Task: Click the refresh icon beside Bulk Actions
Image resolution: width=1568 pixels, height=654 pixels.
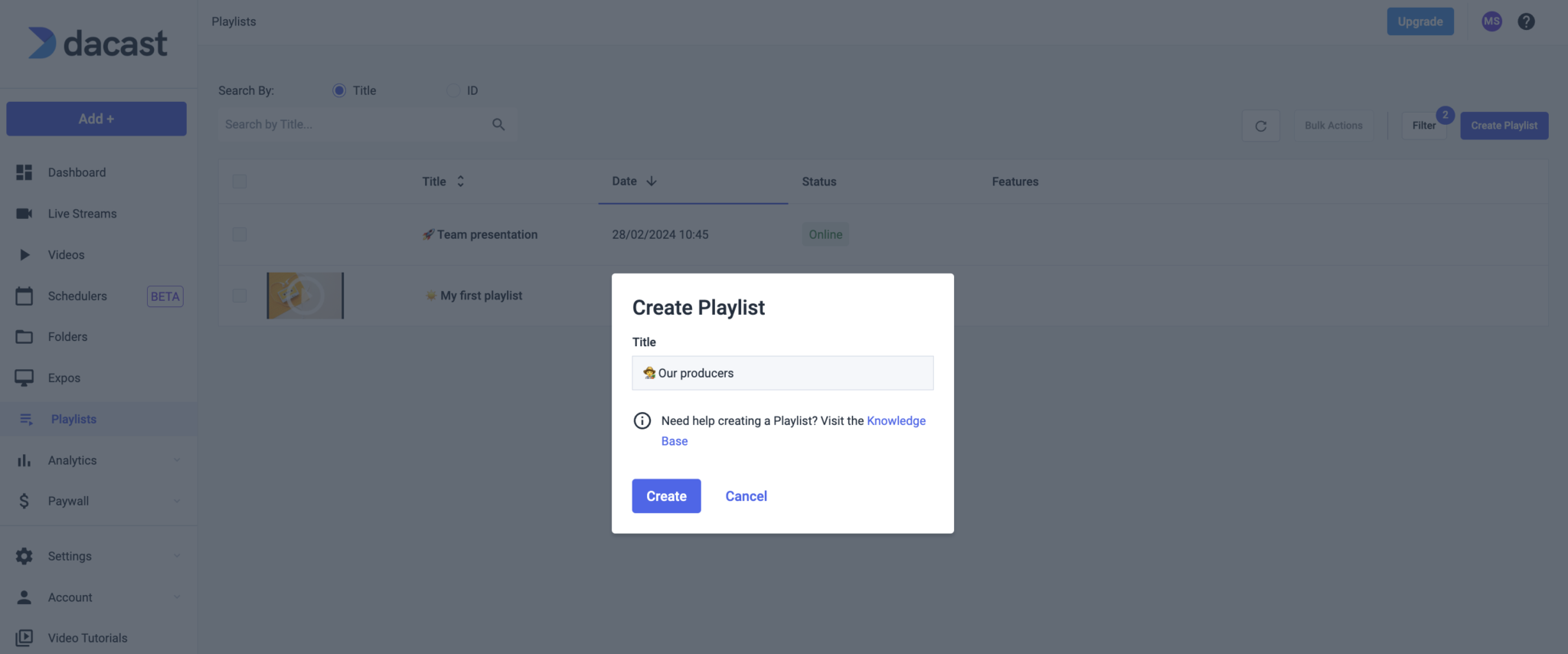Action: coord(1260,126)
